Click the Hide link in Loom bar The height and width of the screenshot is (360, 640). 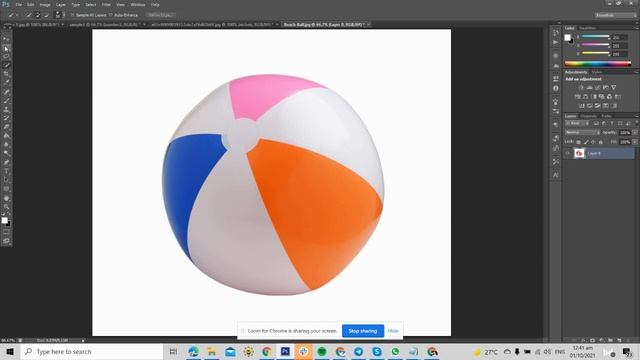click(x=393, y=331)
